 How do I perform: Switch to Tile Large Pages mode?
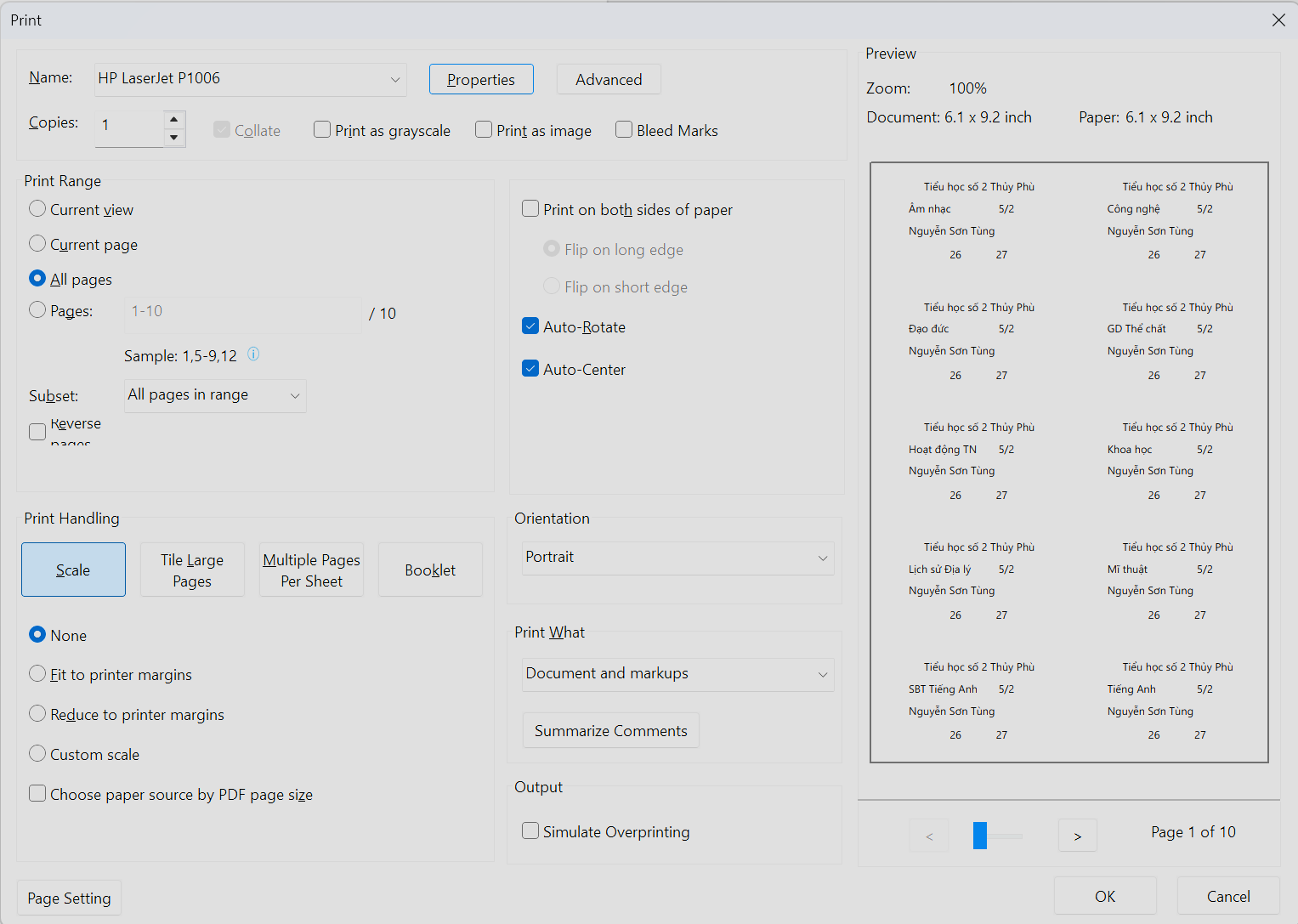pos(192,570)
